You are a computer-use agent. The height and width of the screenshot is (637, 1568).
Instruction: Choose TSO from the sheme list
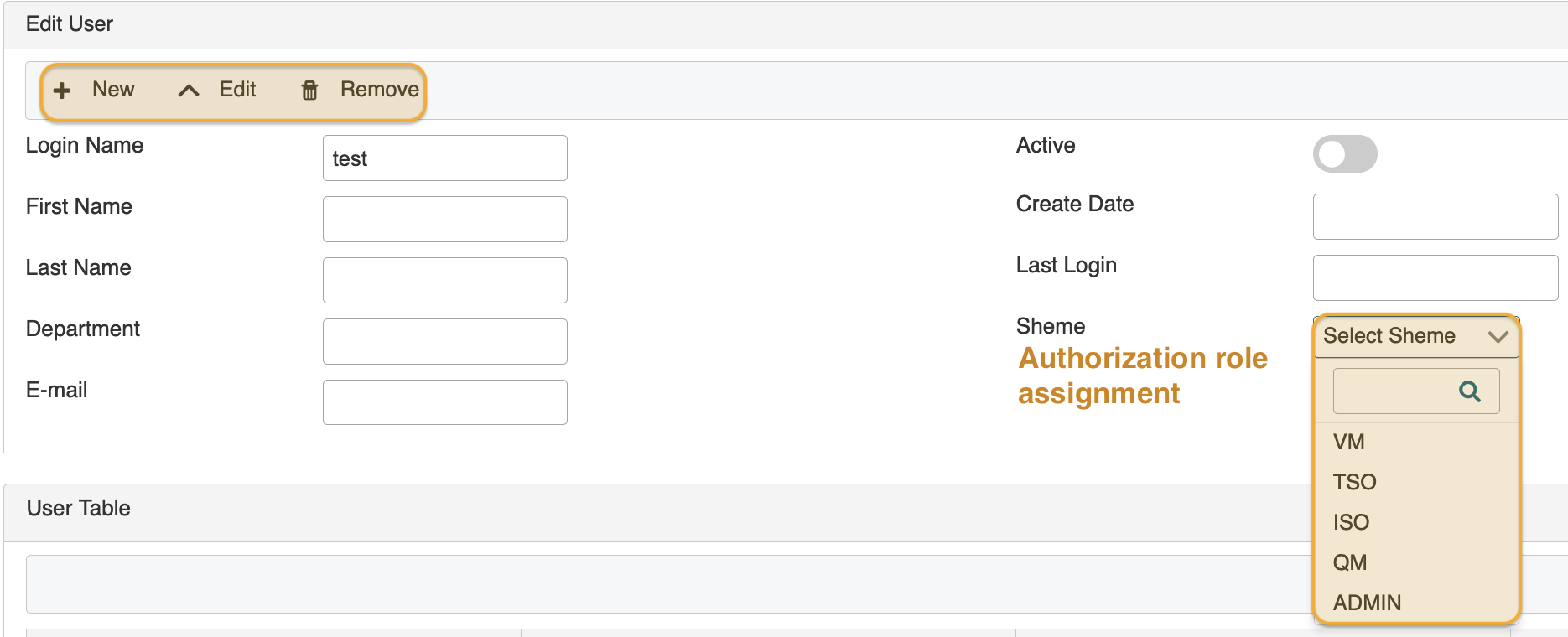(x=1355, y=482)
